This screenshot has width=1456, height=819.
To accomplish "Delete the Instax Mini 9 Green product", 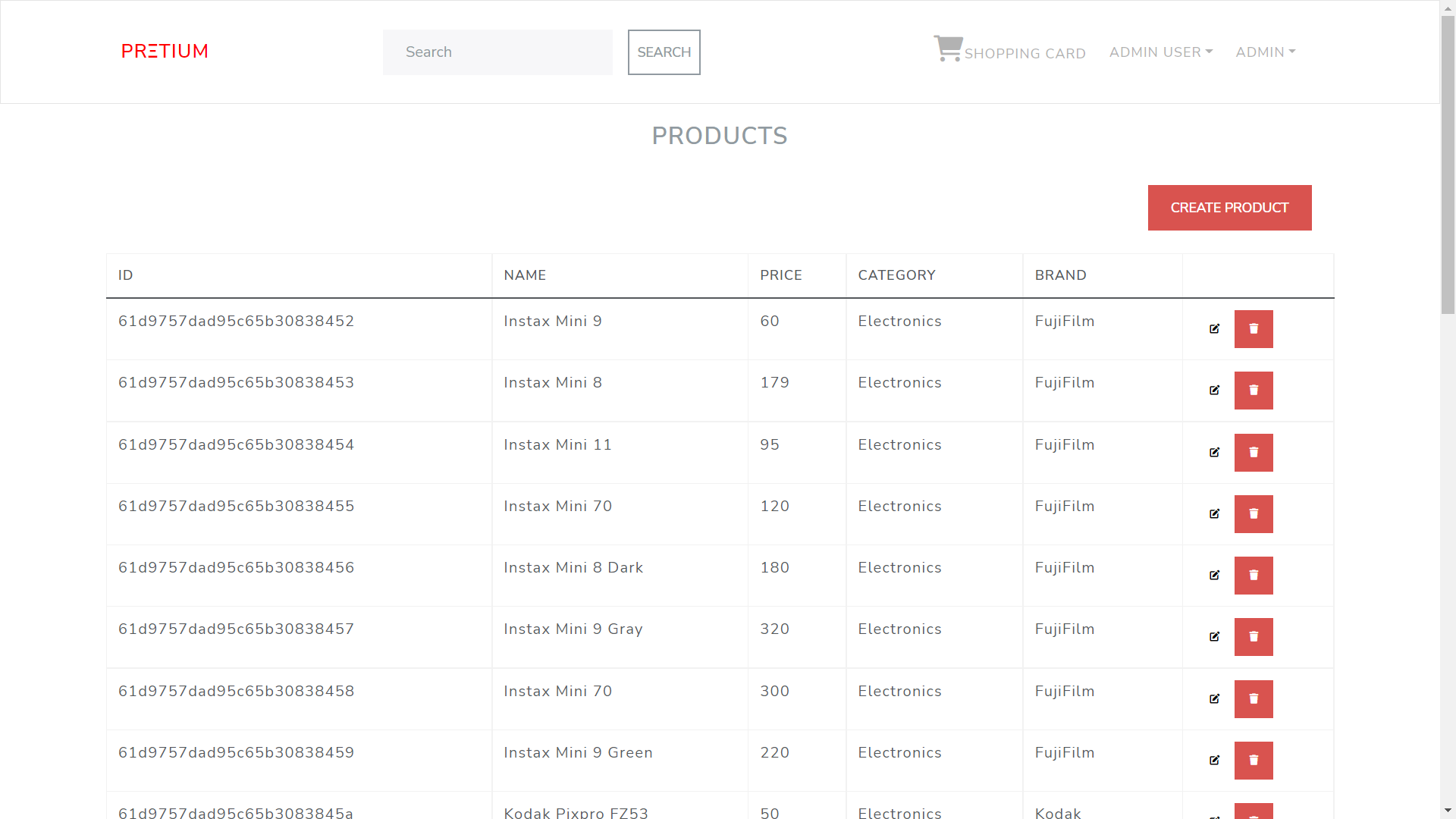I will click(x=1254, y=761).
